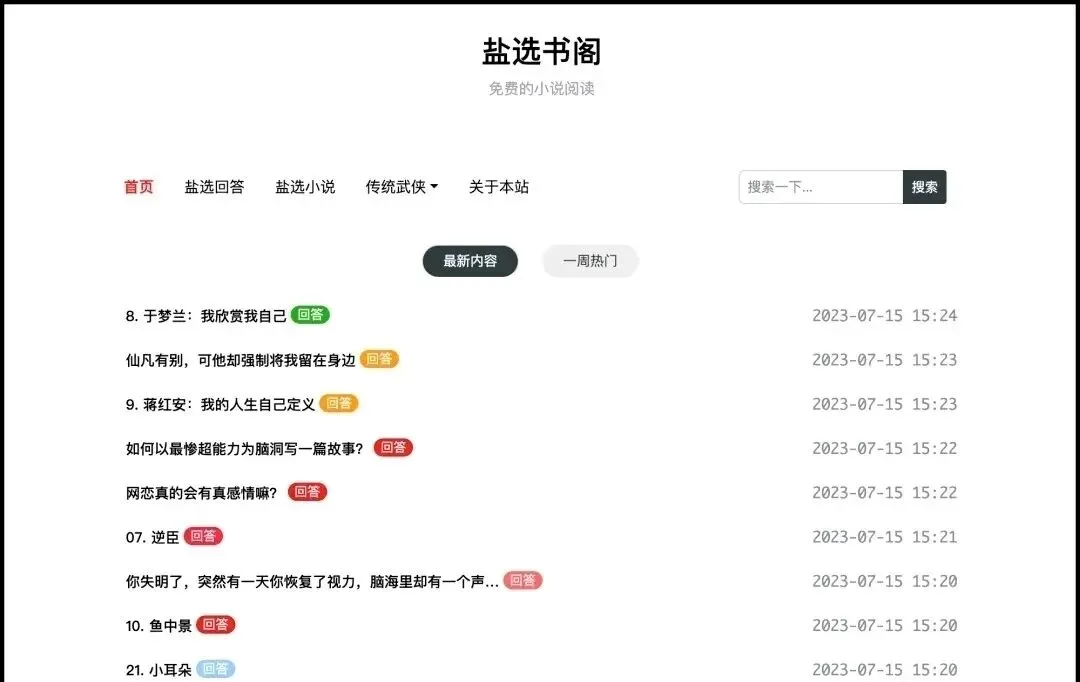
Task: Click pink 回答 tag beside 你失明了 article
Action: [523, 581]
